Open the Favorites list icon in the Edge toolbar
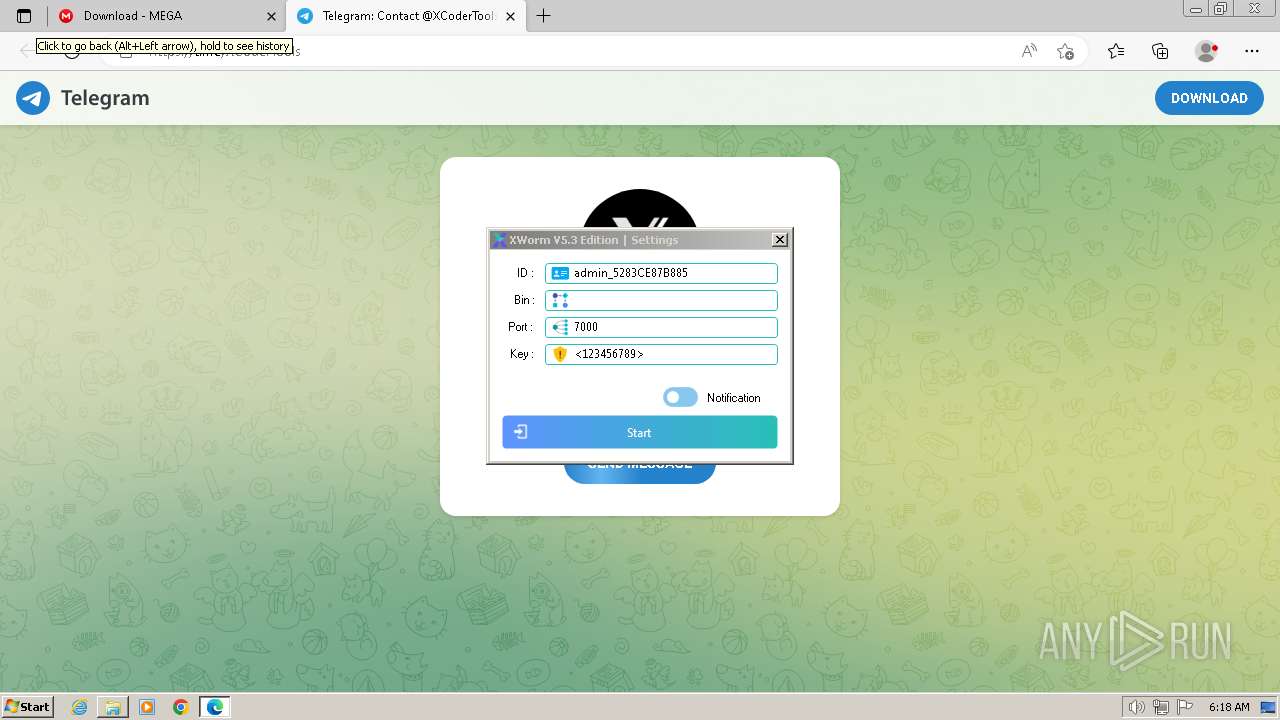 pyautogui.click(x=1116, y=51)
